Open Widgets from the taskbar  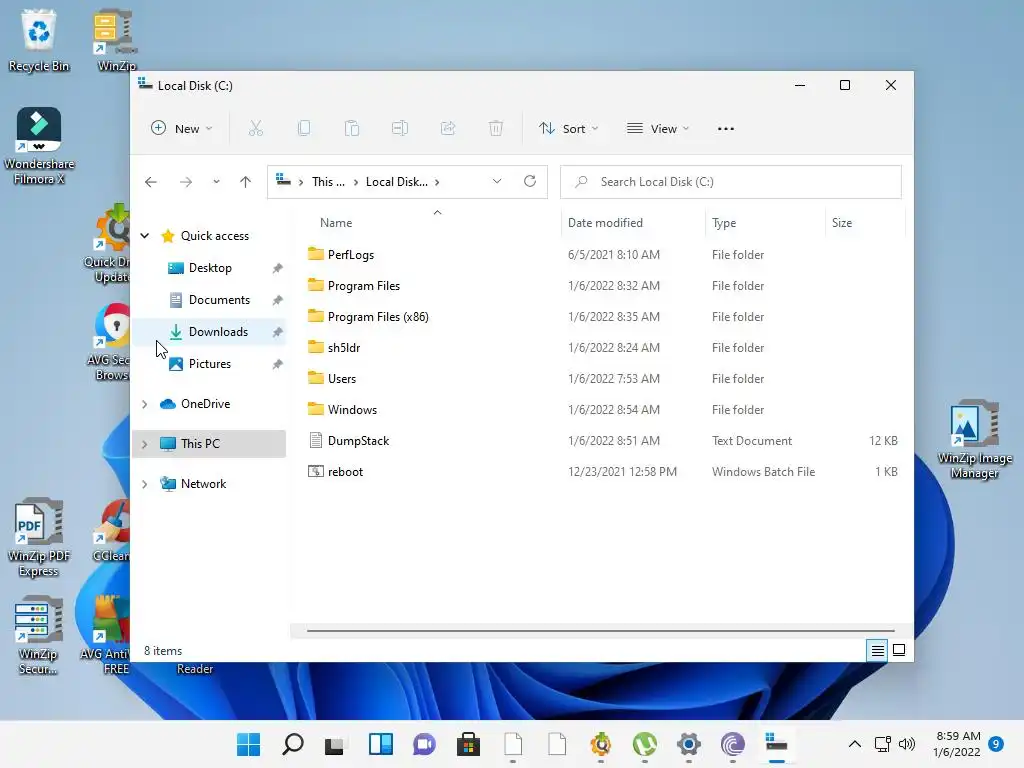pos(381,744)
